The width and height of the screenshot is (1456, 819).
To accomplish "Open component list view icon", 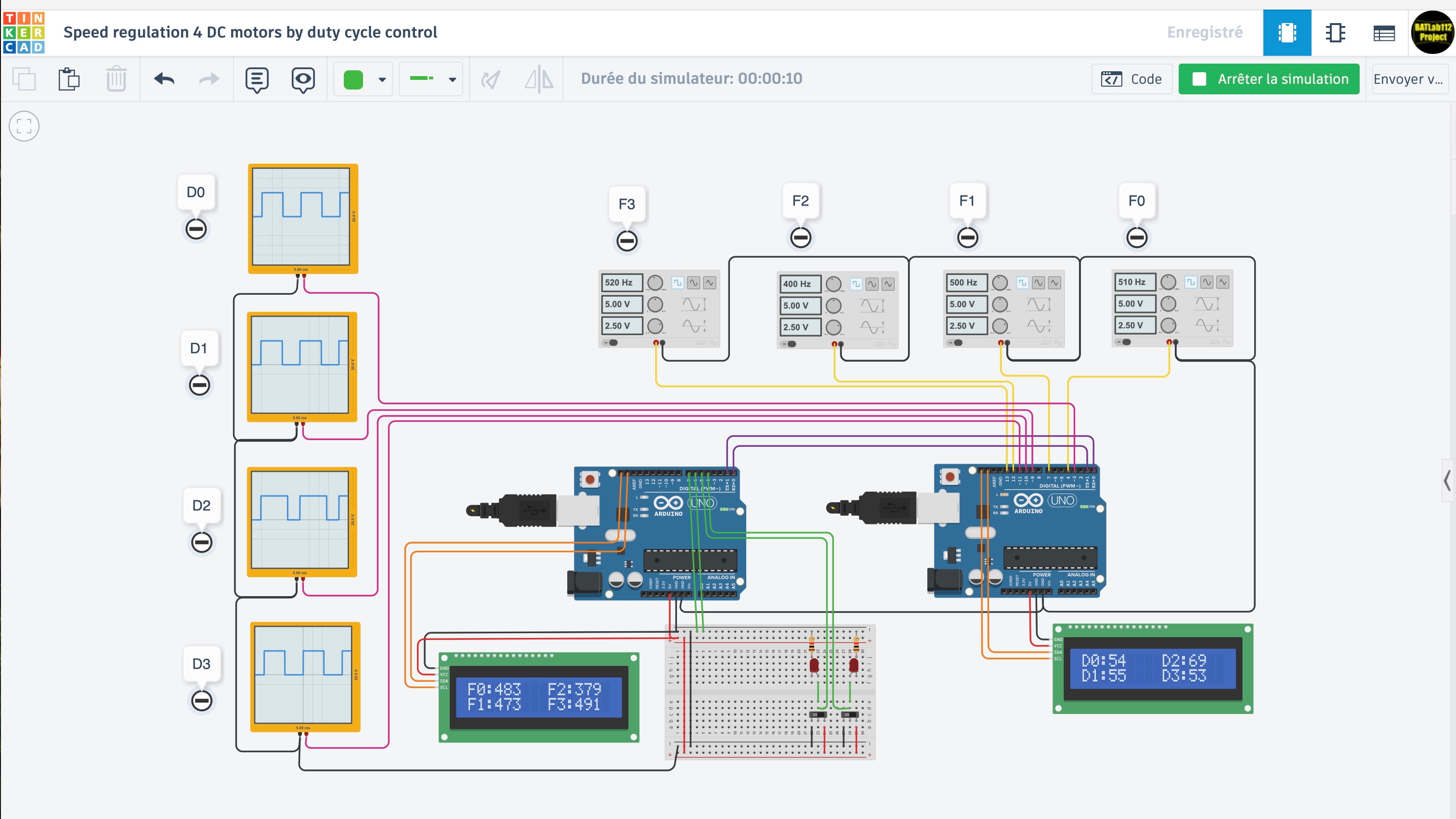I will pos(1384,33).
